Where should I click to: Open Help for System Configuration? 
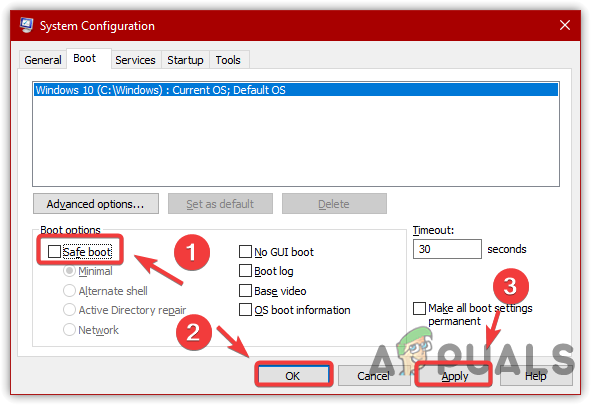coord(536,375)
